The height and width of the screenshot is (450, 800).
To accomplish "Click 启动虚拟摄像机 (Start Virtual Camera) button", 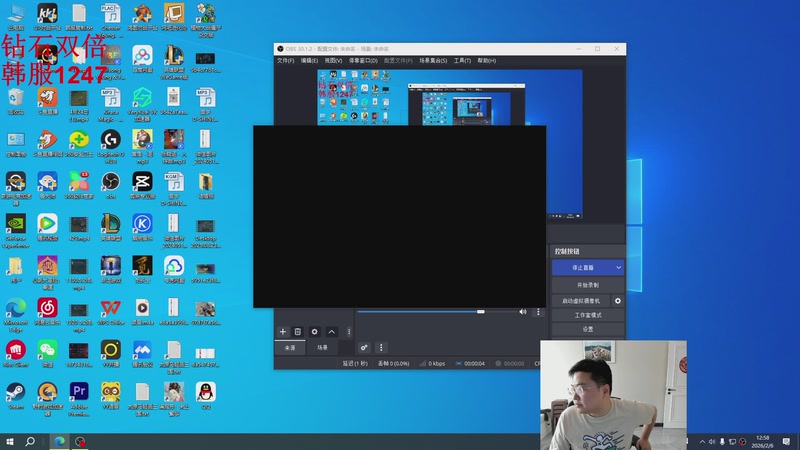I will coord(581,301).
